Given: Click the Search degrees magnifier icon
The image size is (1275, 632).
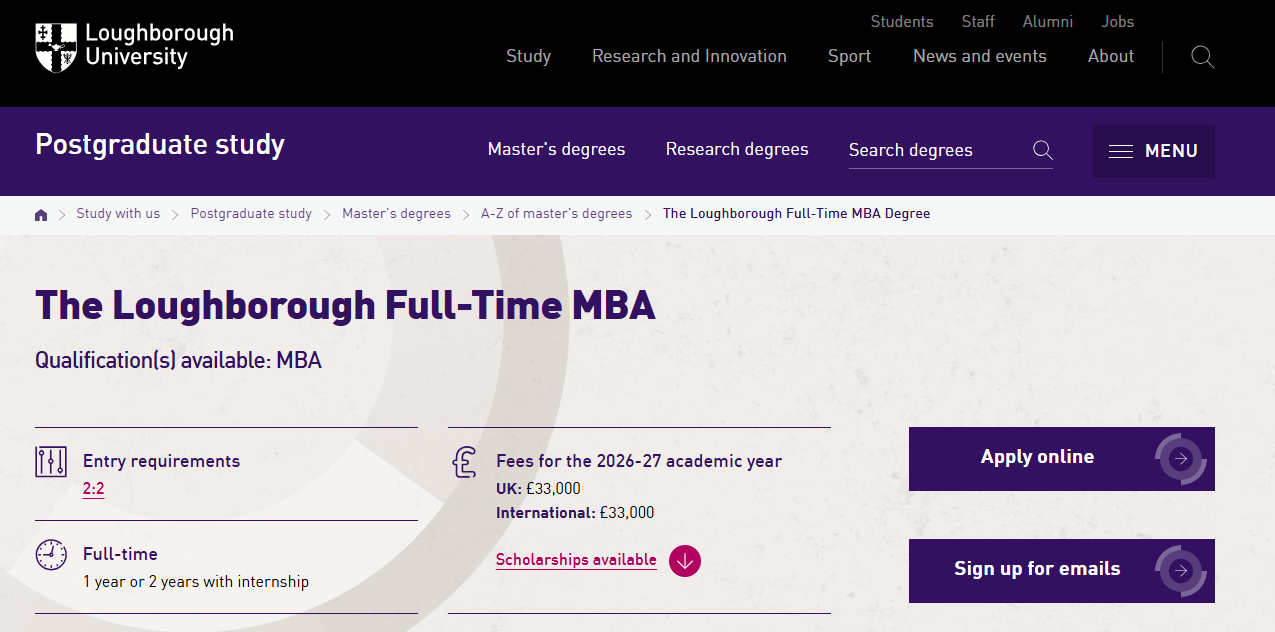Looking at the screenshot, I should click(x=1043, y=150).
